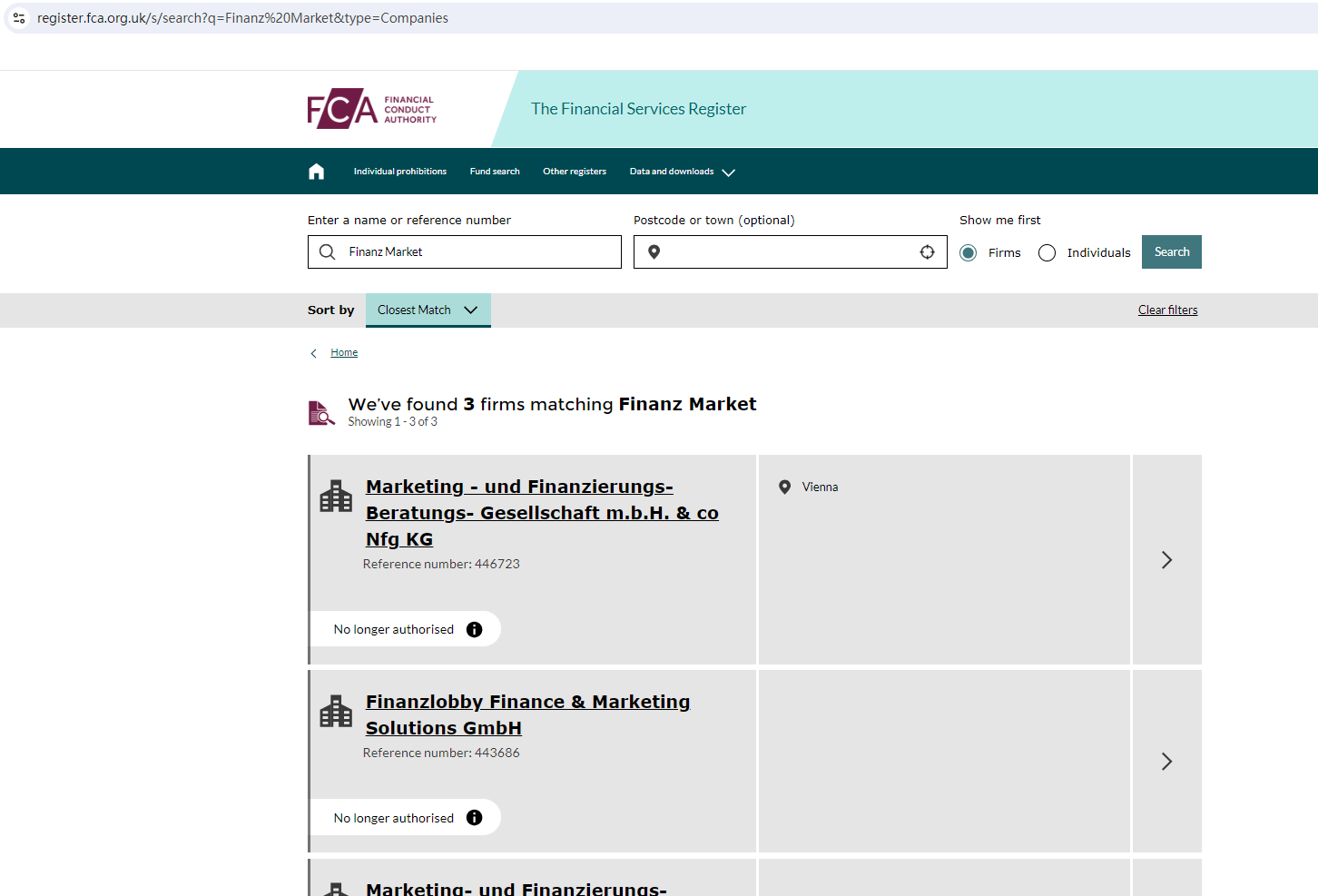The image size is (1318, 896).
Task: Click the use-my-location crosshair icon
Action: point(927,252)
